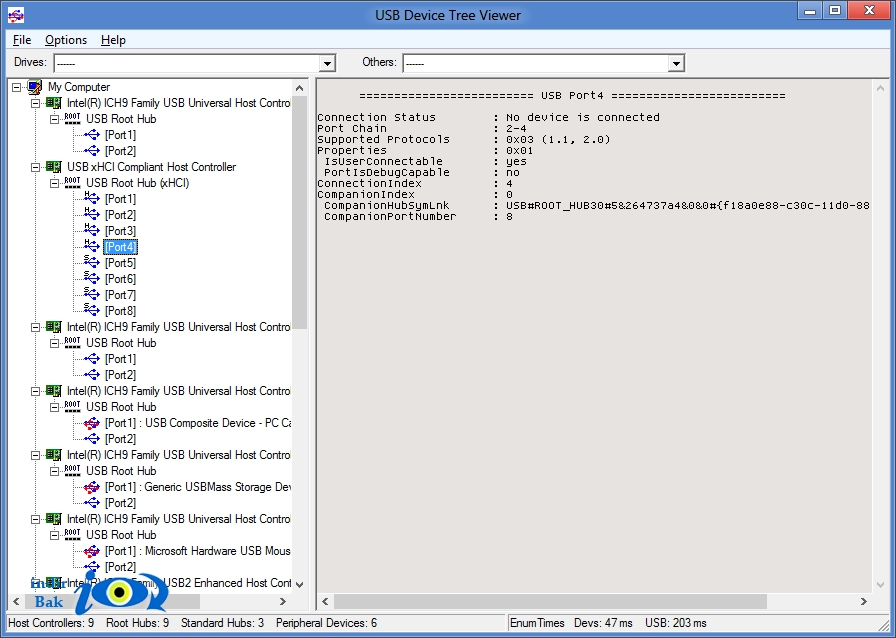Collapse the first Intel ICH9 Universal Host Controller node
The image size is (896, 638).
coord(35,103)
